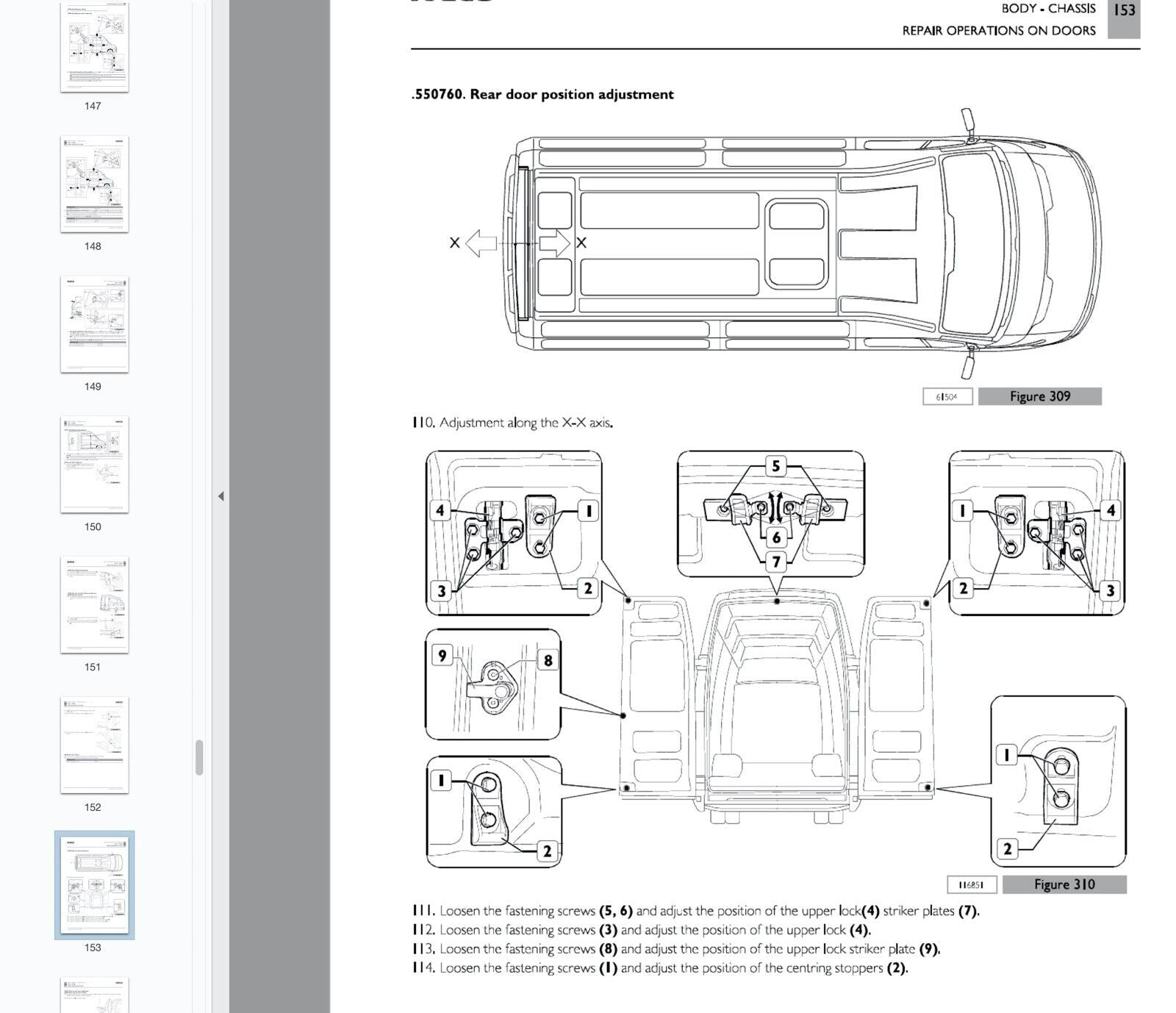The image size is (1176, 1013).
Task: Go to the page 150 thumbnail
Action: [94, 465]
